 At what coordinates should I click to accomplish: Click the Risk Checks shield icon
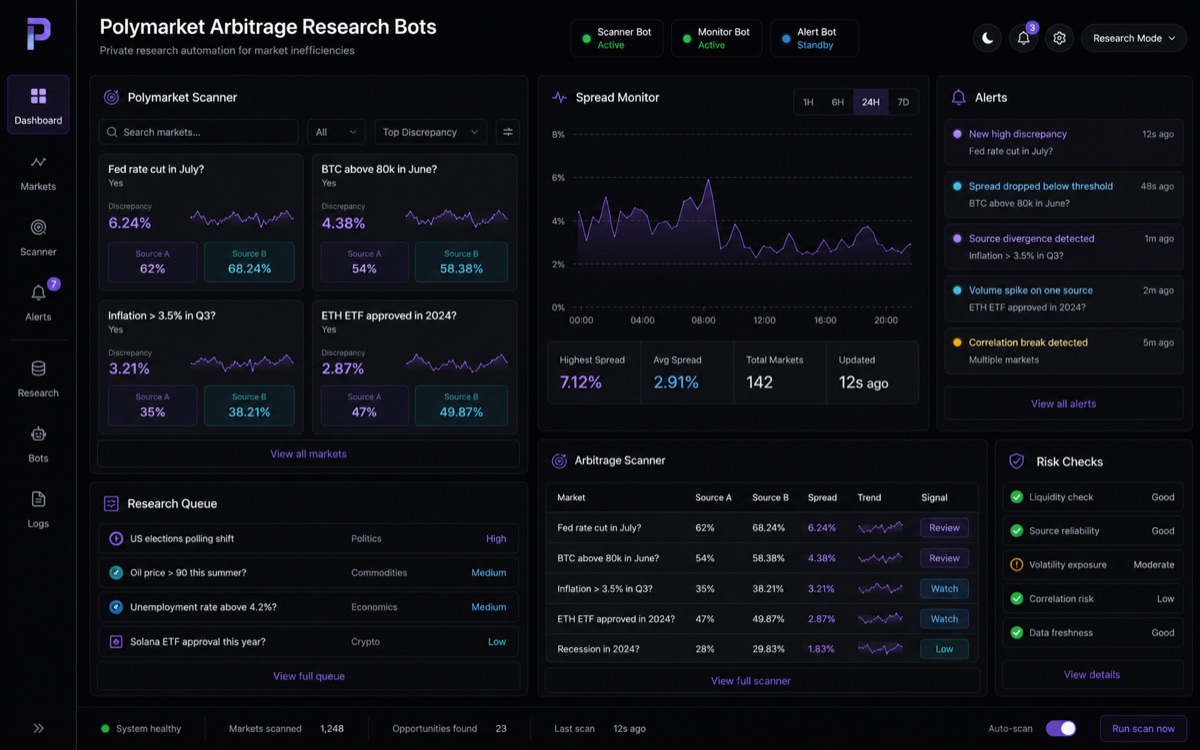click(x=1017, y=462)
